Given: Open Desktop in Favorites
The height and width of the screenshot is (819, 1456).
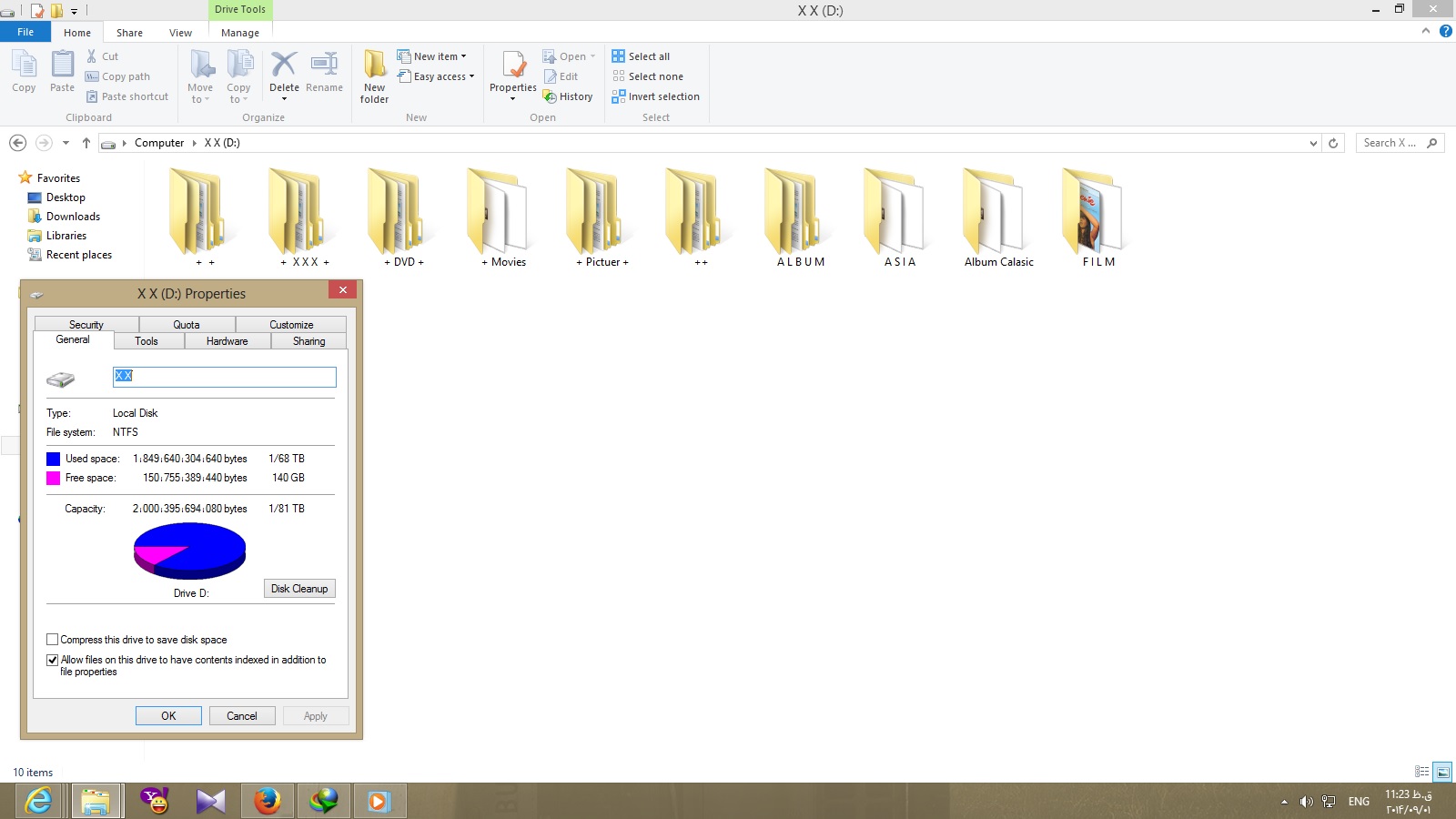Looking at the screenshot, I should point(66,197).
